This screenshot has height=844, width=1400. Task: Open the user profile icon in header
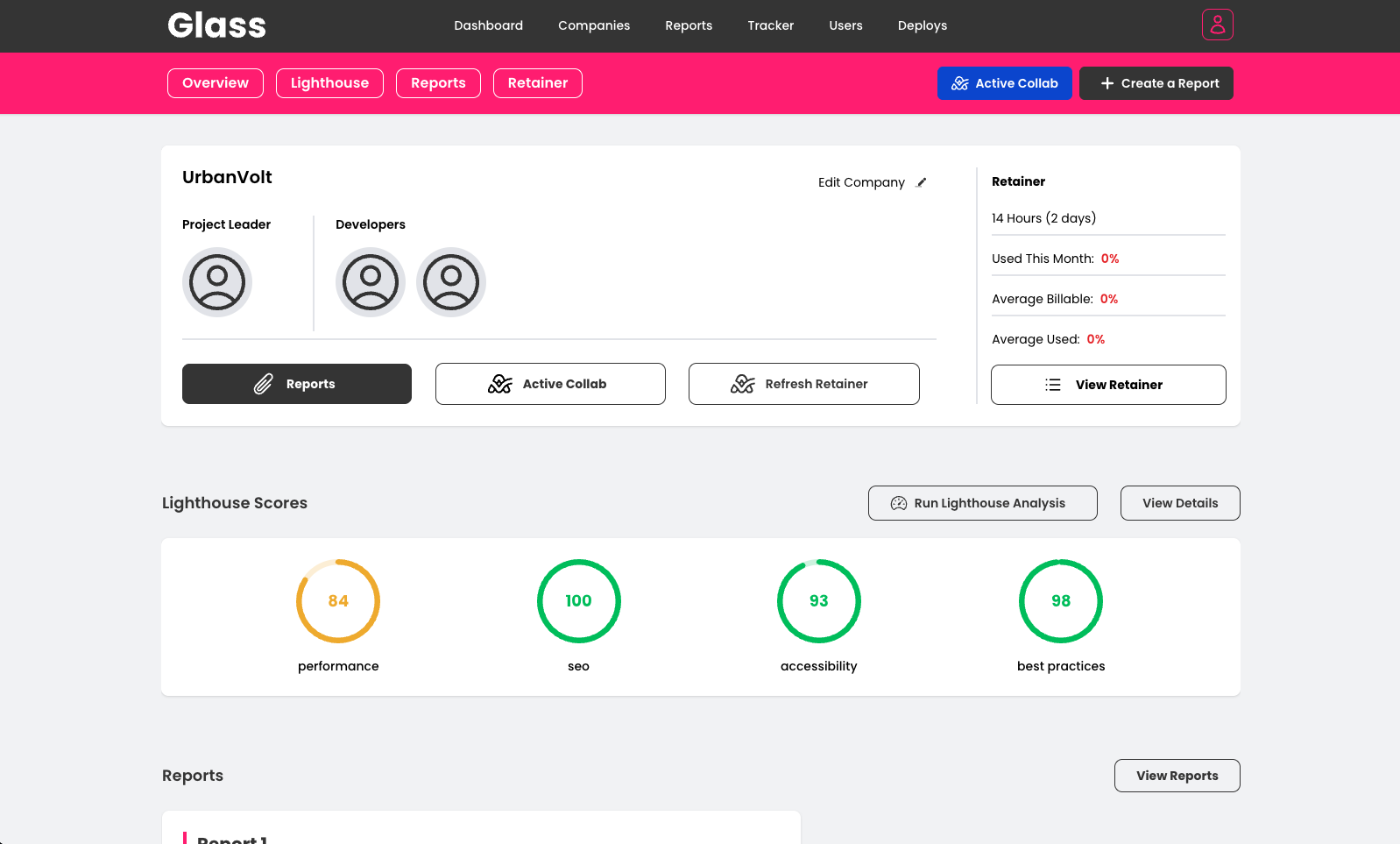1217,25
